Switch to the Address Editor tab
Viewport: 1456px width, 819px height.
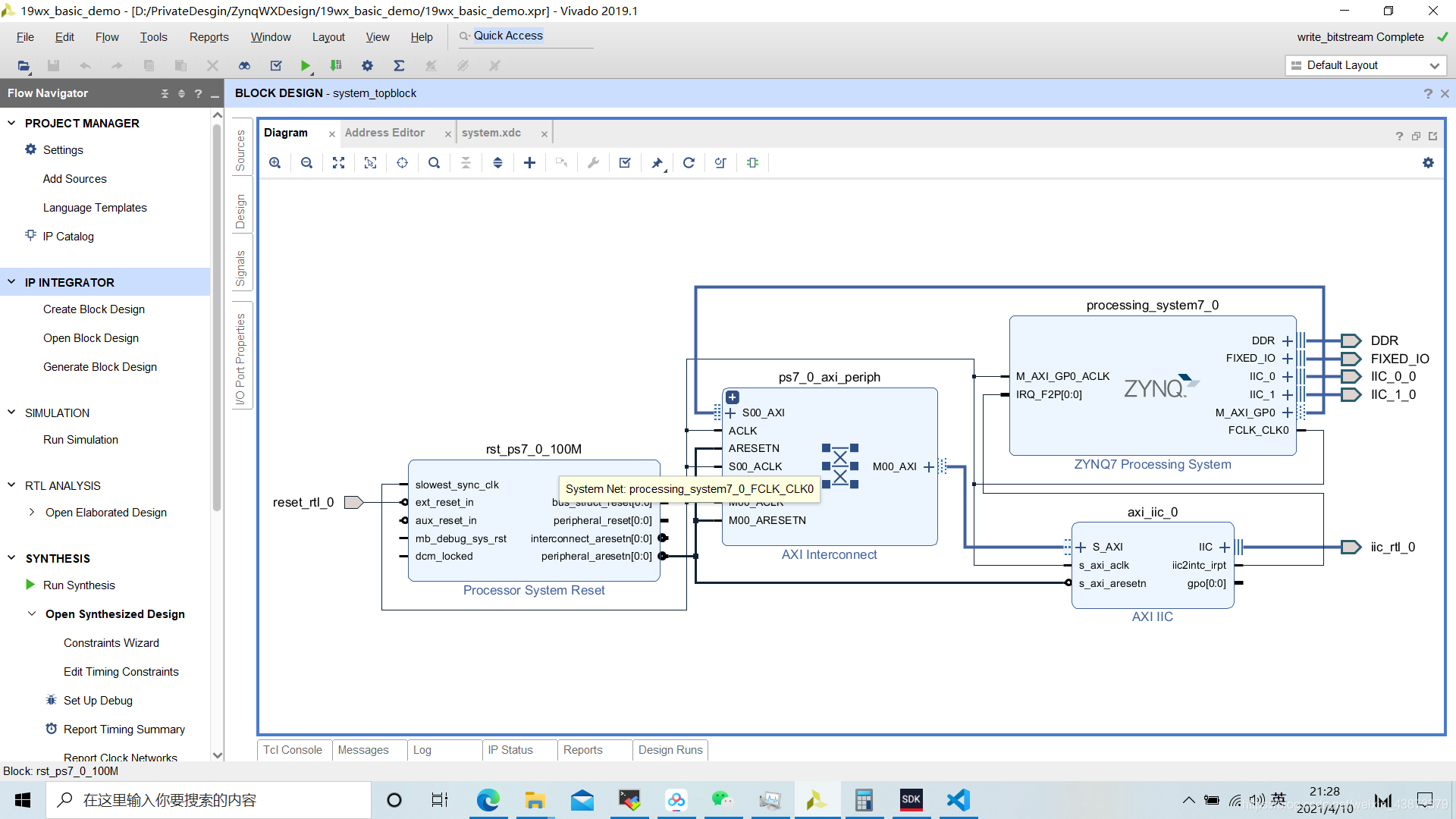pos(385,133)
